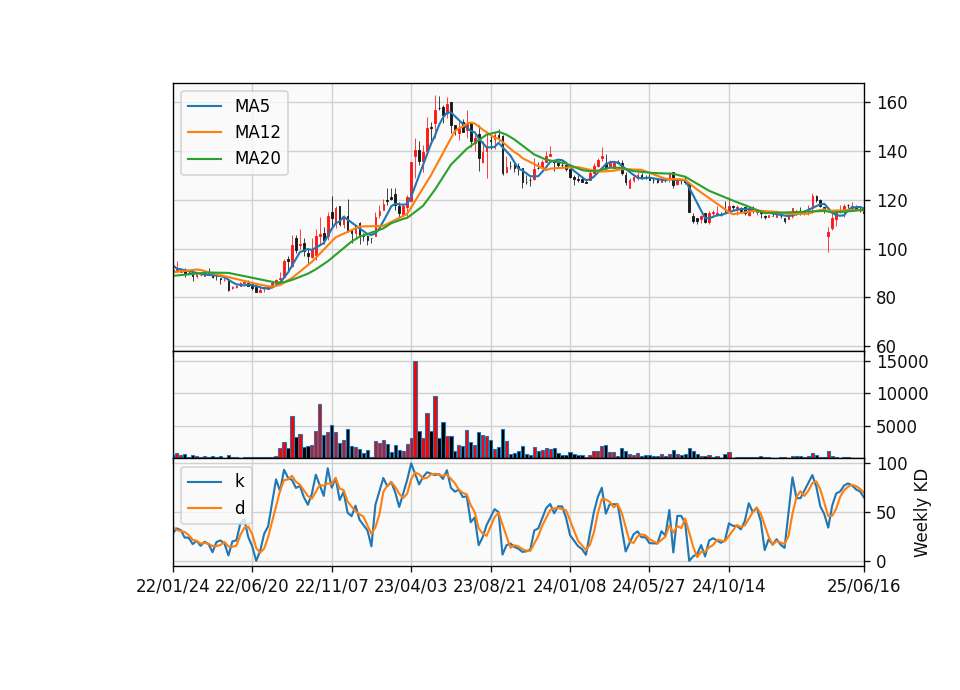The height and width of the screenshot is (690, 960).
Task: Click the 160 price axis label
Action: (x=892, y=103)
